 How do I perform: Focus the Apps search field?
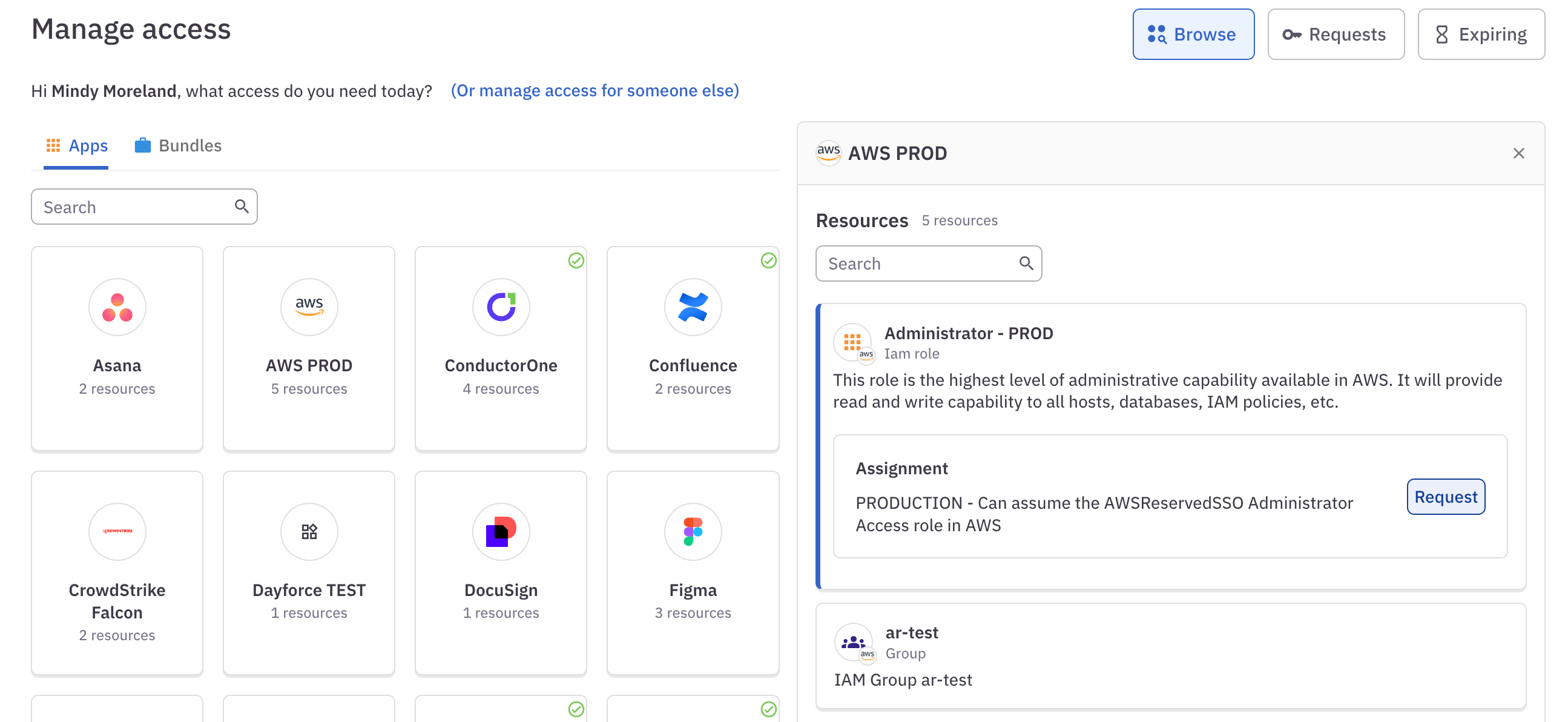143,207
